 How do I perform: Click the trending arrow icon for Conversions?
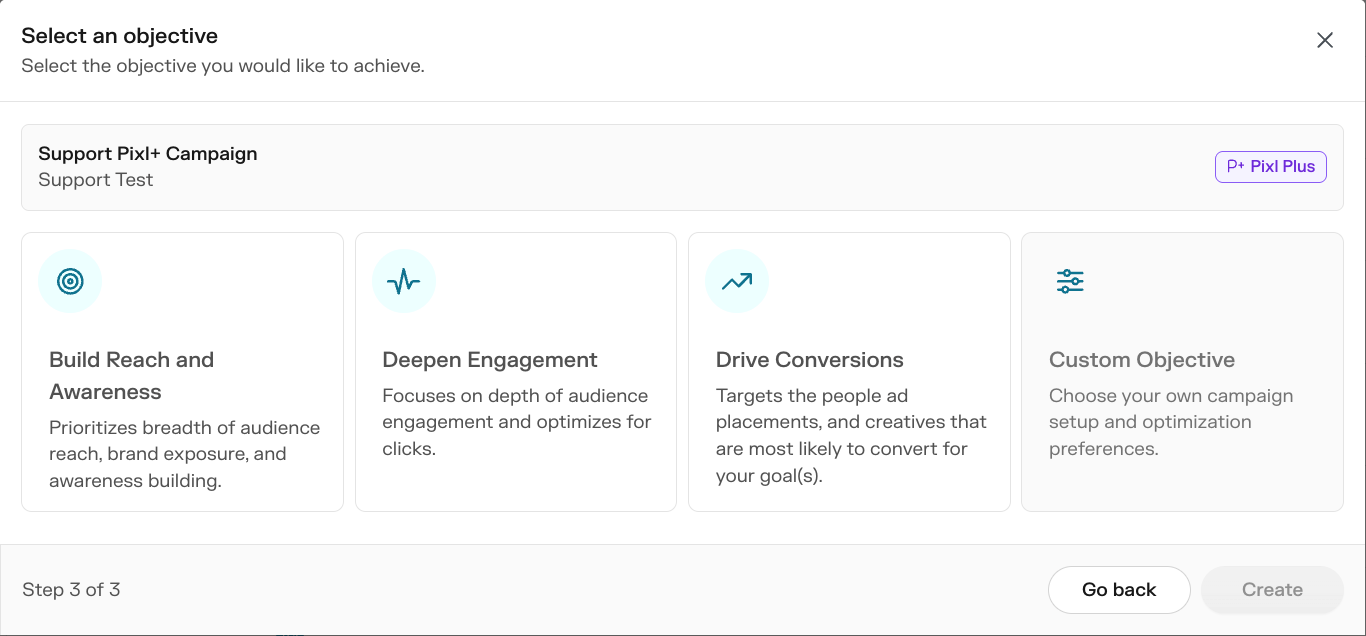[737, 281]
